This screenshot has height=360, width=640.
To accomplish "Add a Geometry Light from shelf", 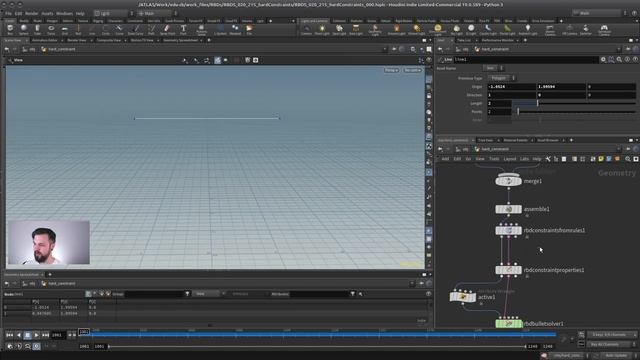I will point(375,29).
